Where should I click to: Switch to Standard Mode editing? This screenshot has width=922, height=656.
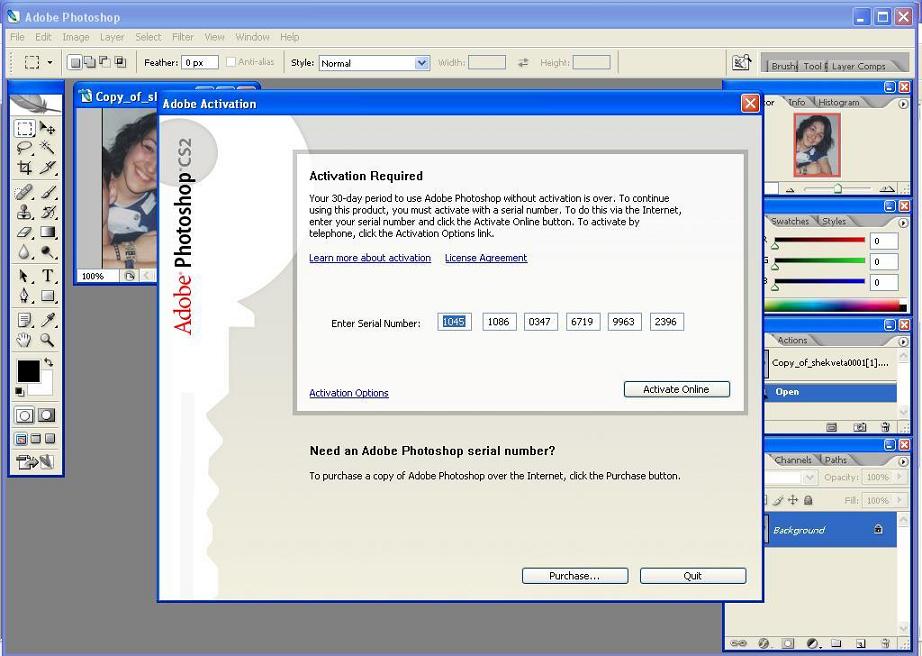tap(25, 416)
